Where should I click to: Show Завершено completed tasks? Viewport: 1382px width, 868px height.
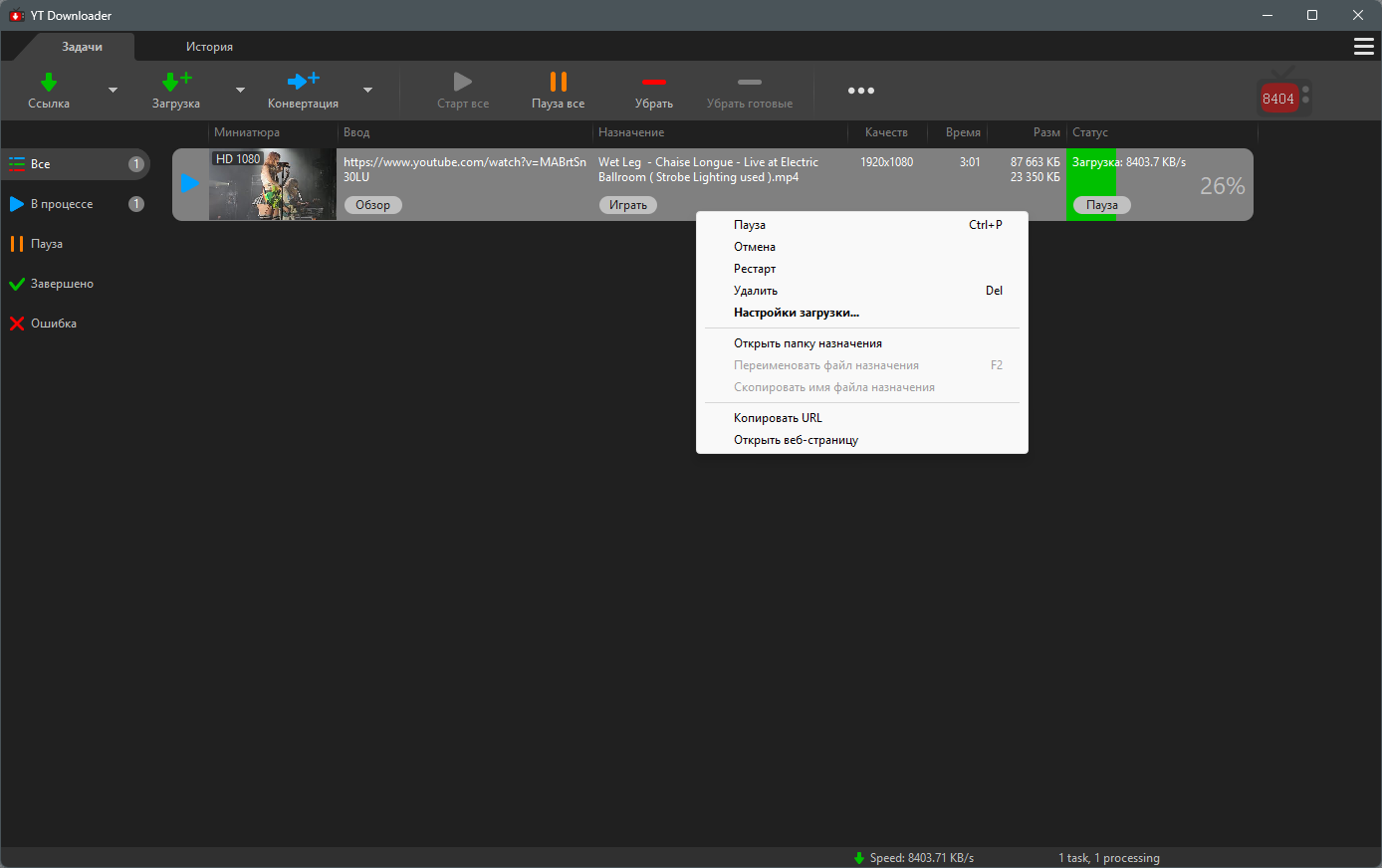tap(77, 284)
